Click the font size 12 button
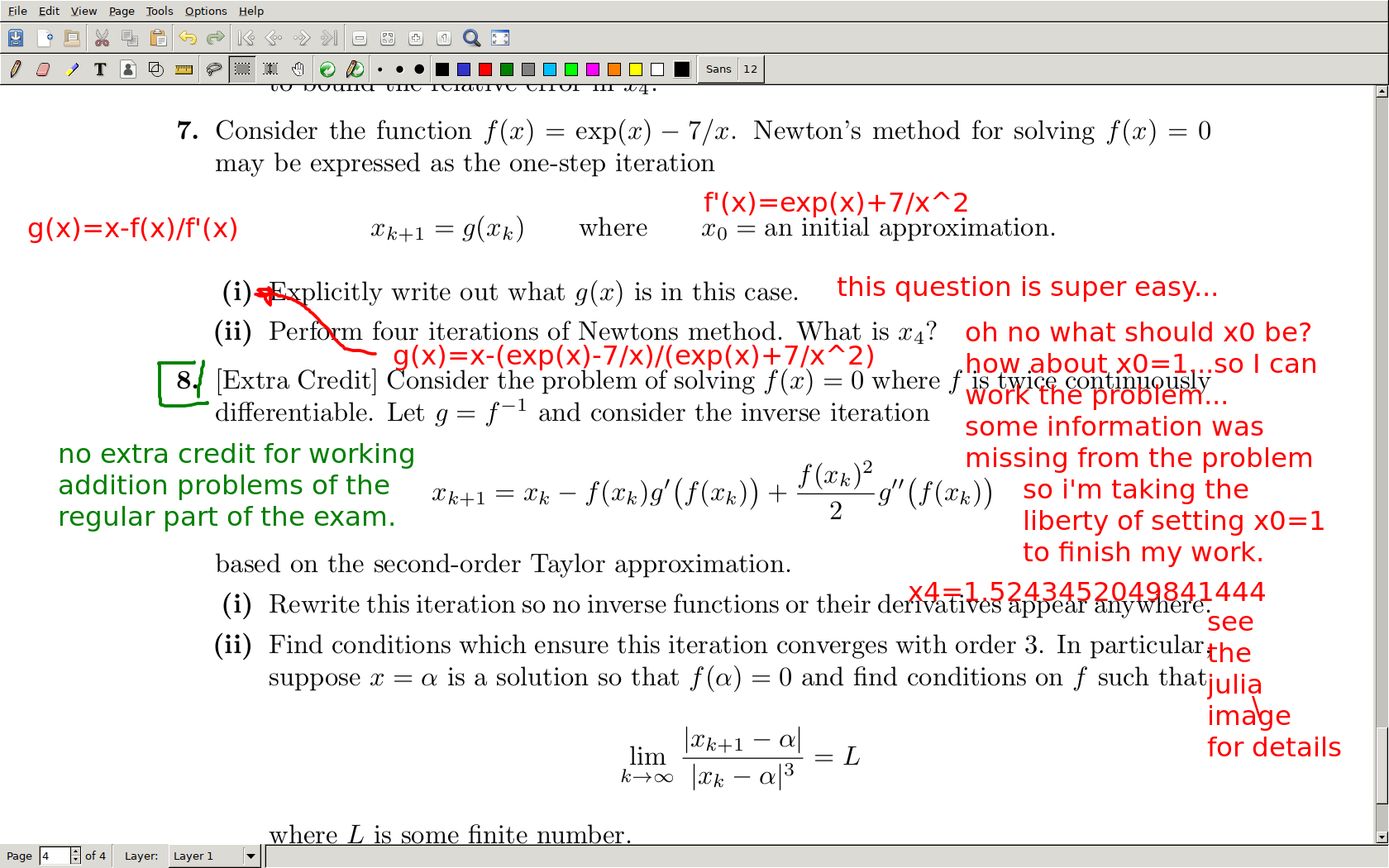 pos(750,69)
